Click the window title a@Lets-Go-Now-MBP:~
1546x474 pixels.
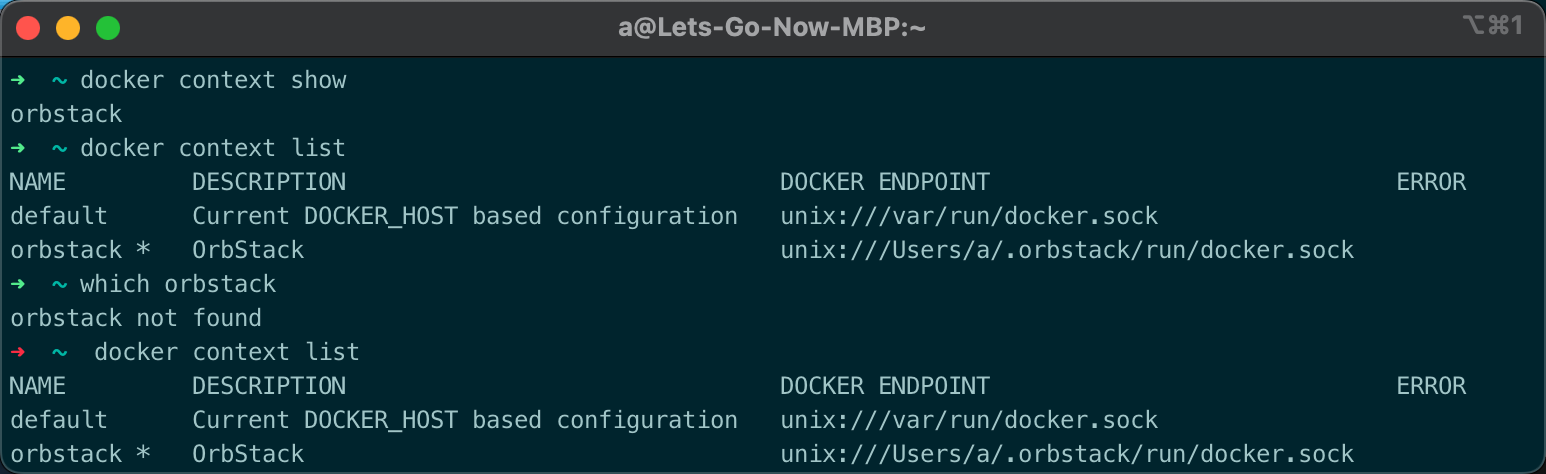coord(772,28)
